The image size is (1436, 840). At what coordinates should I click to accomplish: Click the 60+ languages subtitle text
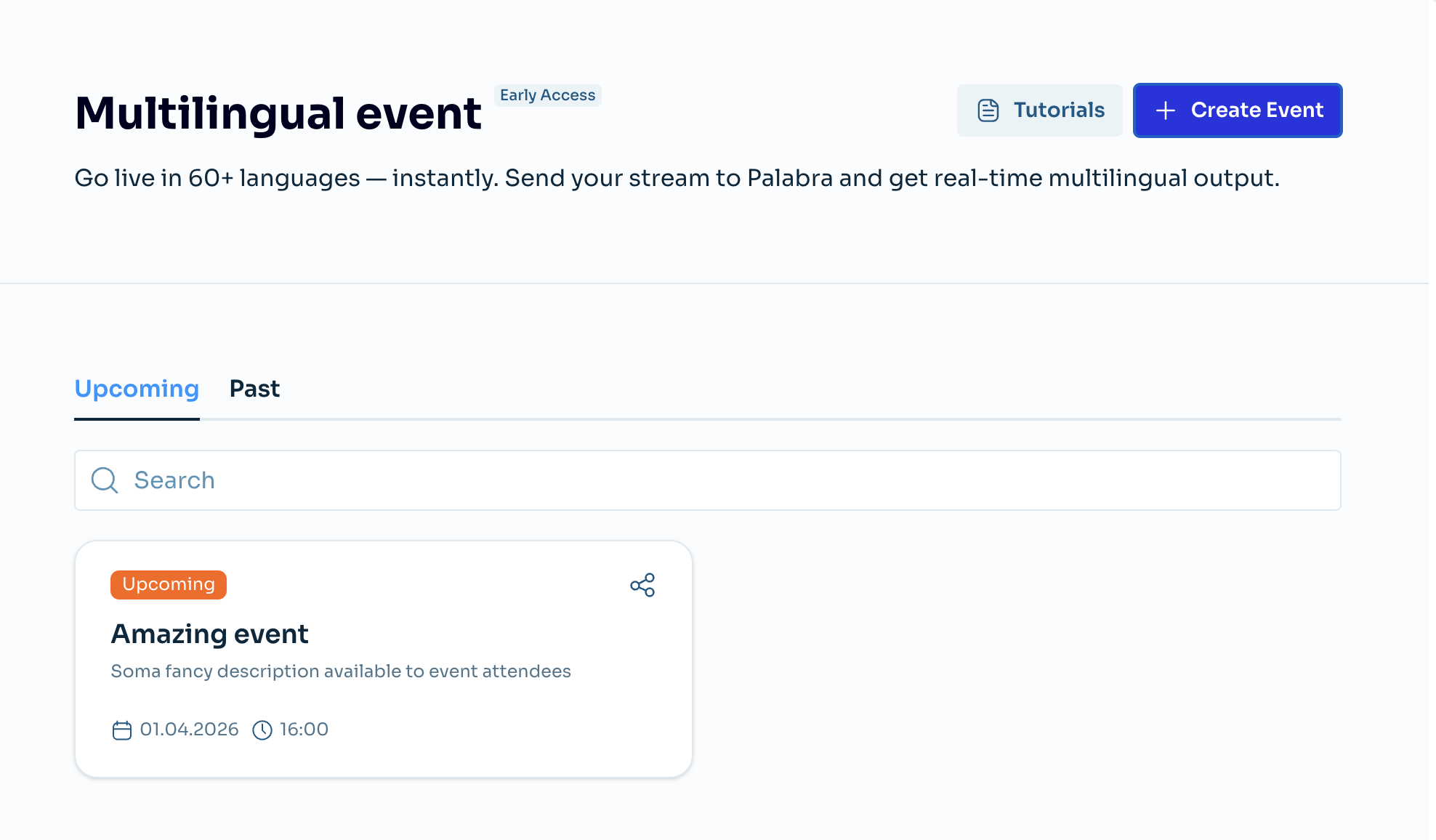pyautogui.click(x=676, y=177)
